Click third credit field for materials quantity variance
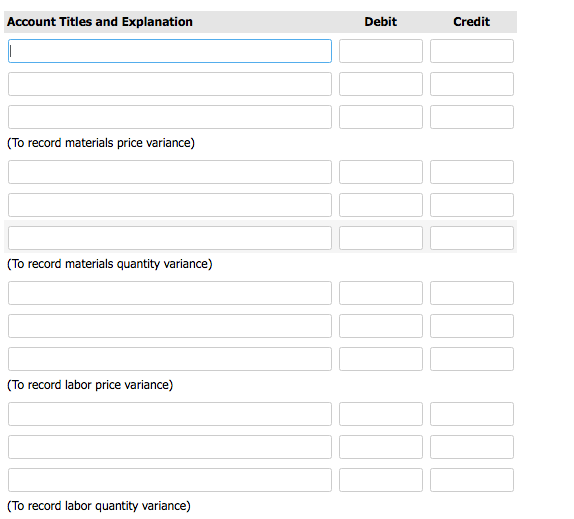Screen dimensions: 574x519 pos(472,238)
